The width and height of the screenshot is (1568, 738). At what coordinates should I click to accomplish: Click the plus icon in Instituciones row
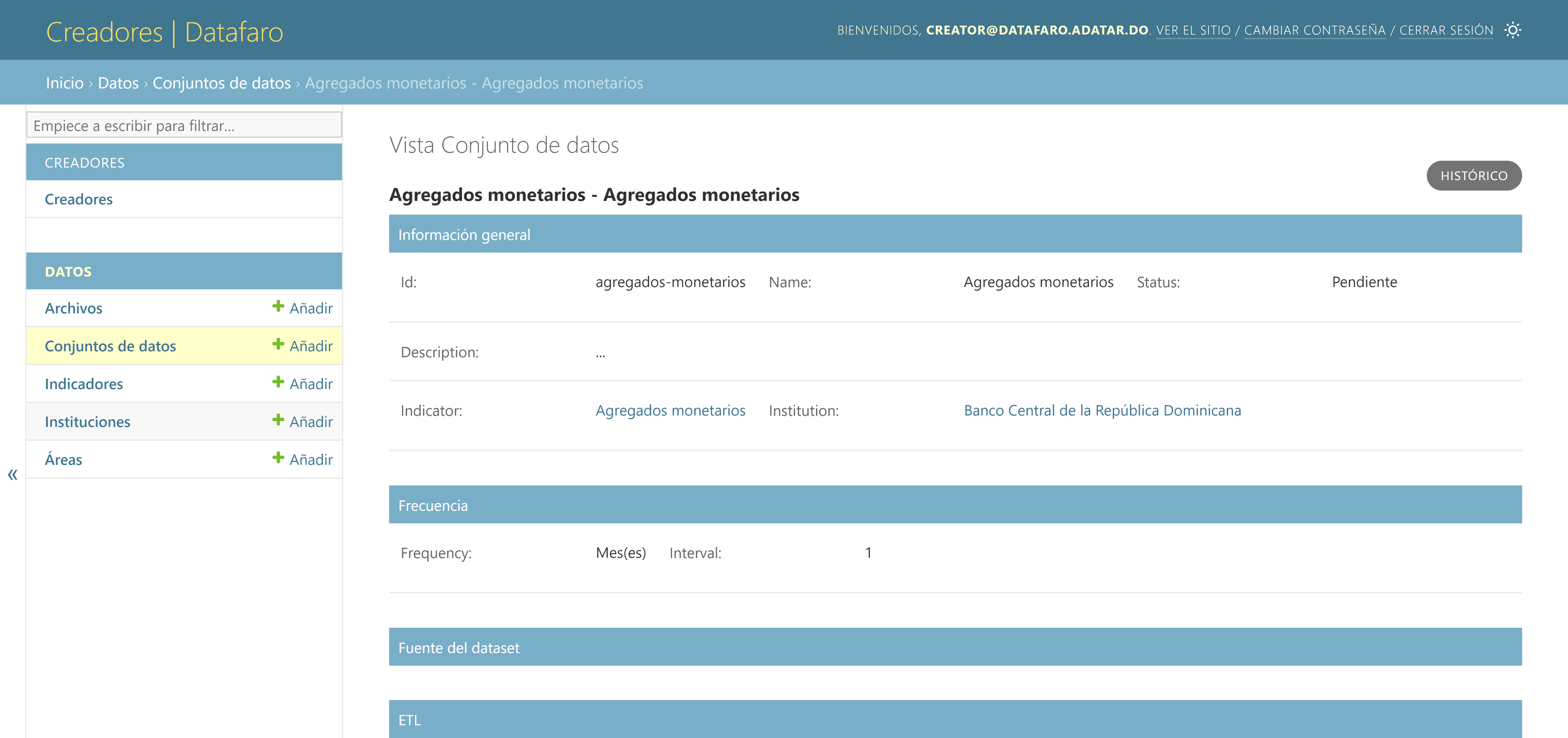[x=278, y=419]
